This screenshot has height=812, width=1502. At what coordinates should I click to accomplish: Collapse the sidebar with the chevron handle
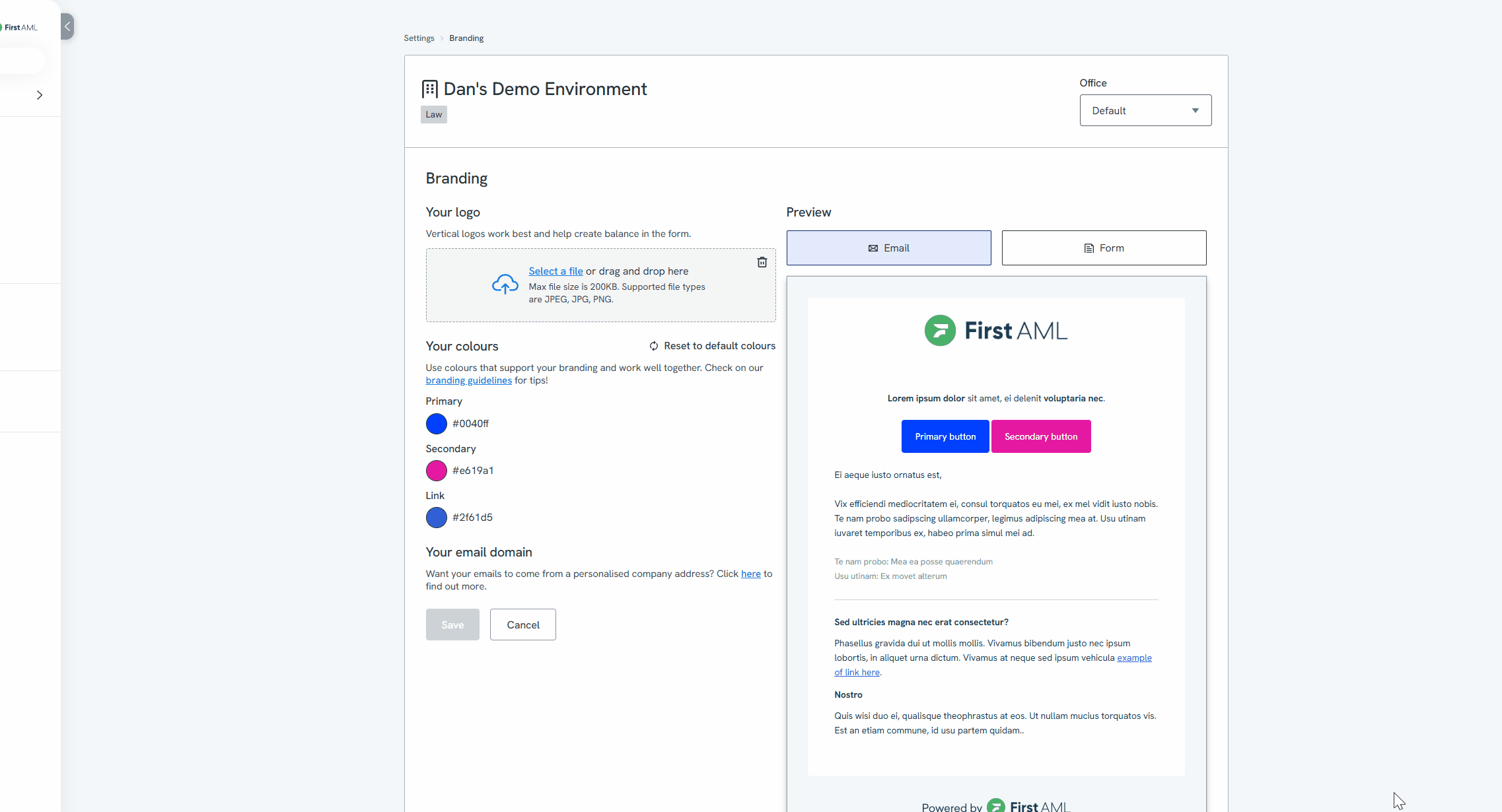click(67, 26)
